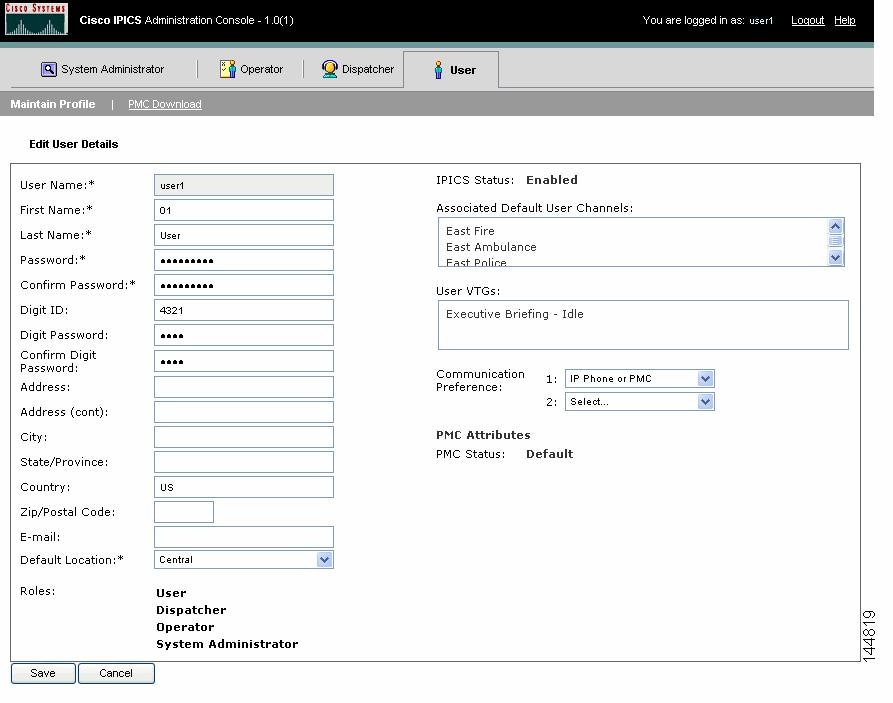Click the Country field
893x703 pixels.
point(244,487)
